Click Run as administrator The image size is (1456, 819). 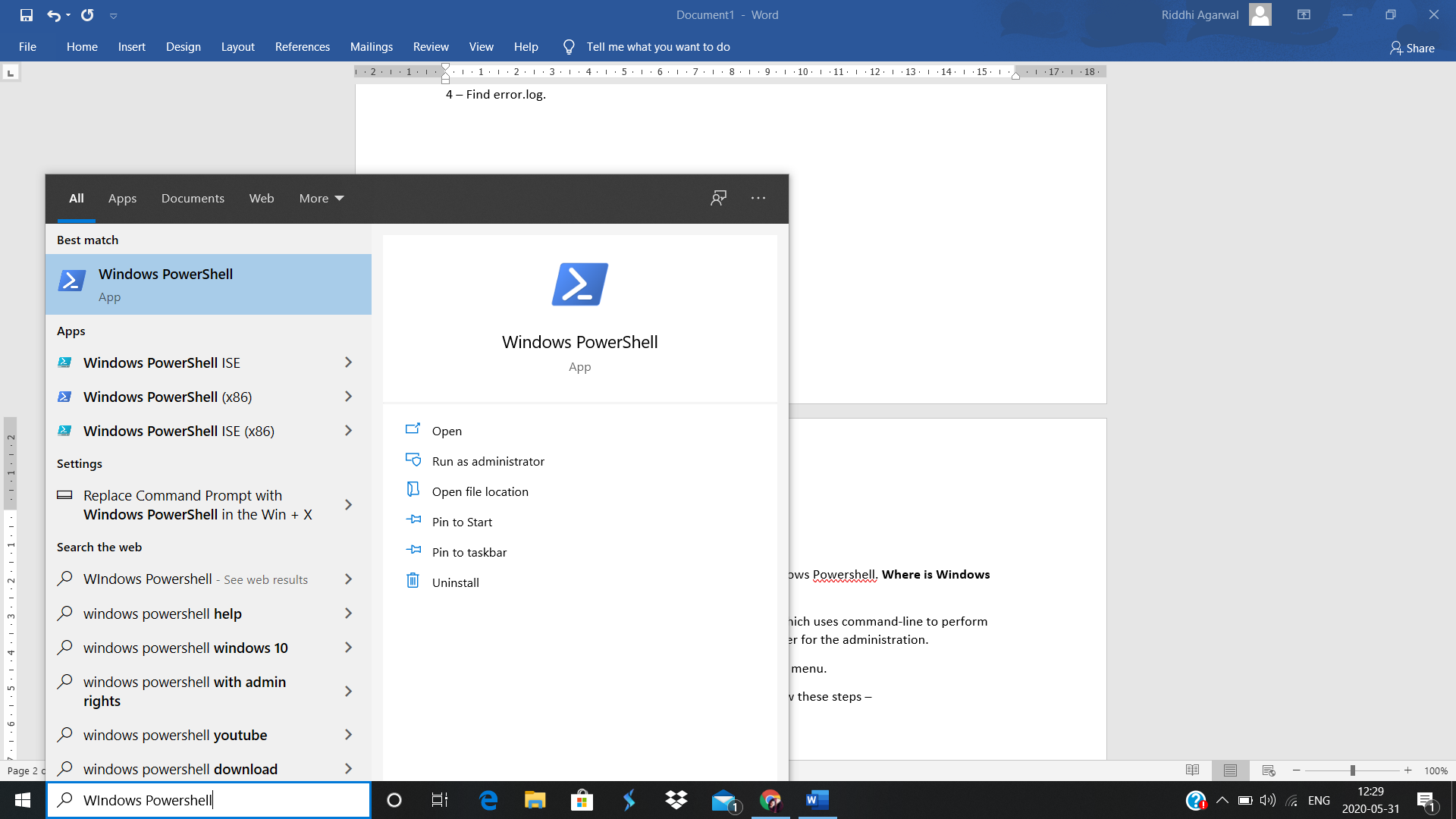click(488, 461)
